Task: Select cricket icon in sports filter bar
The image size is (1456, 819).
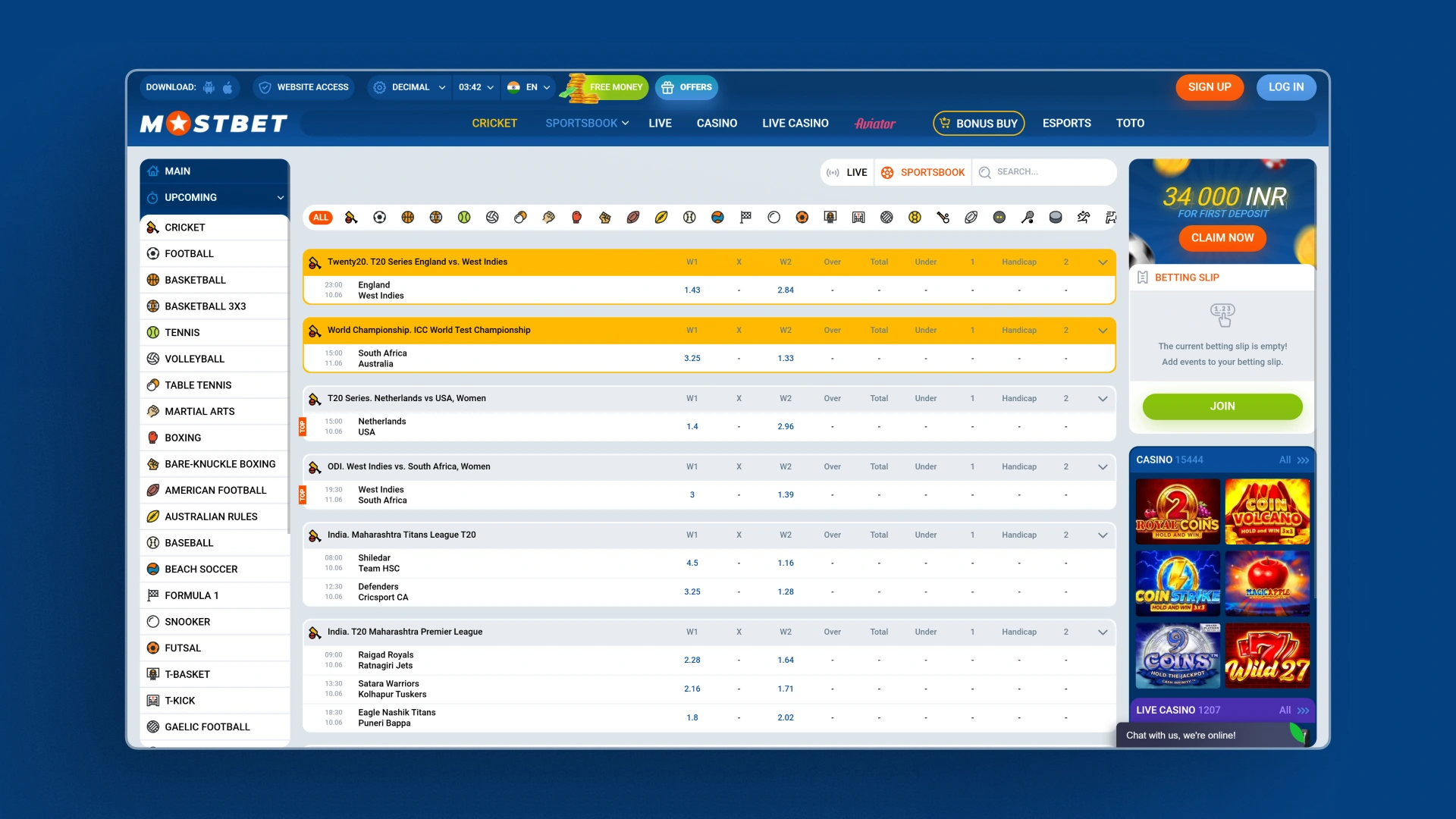Action: tap(350, 218)
